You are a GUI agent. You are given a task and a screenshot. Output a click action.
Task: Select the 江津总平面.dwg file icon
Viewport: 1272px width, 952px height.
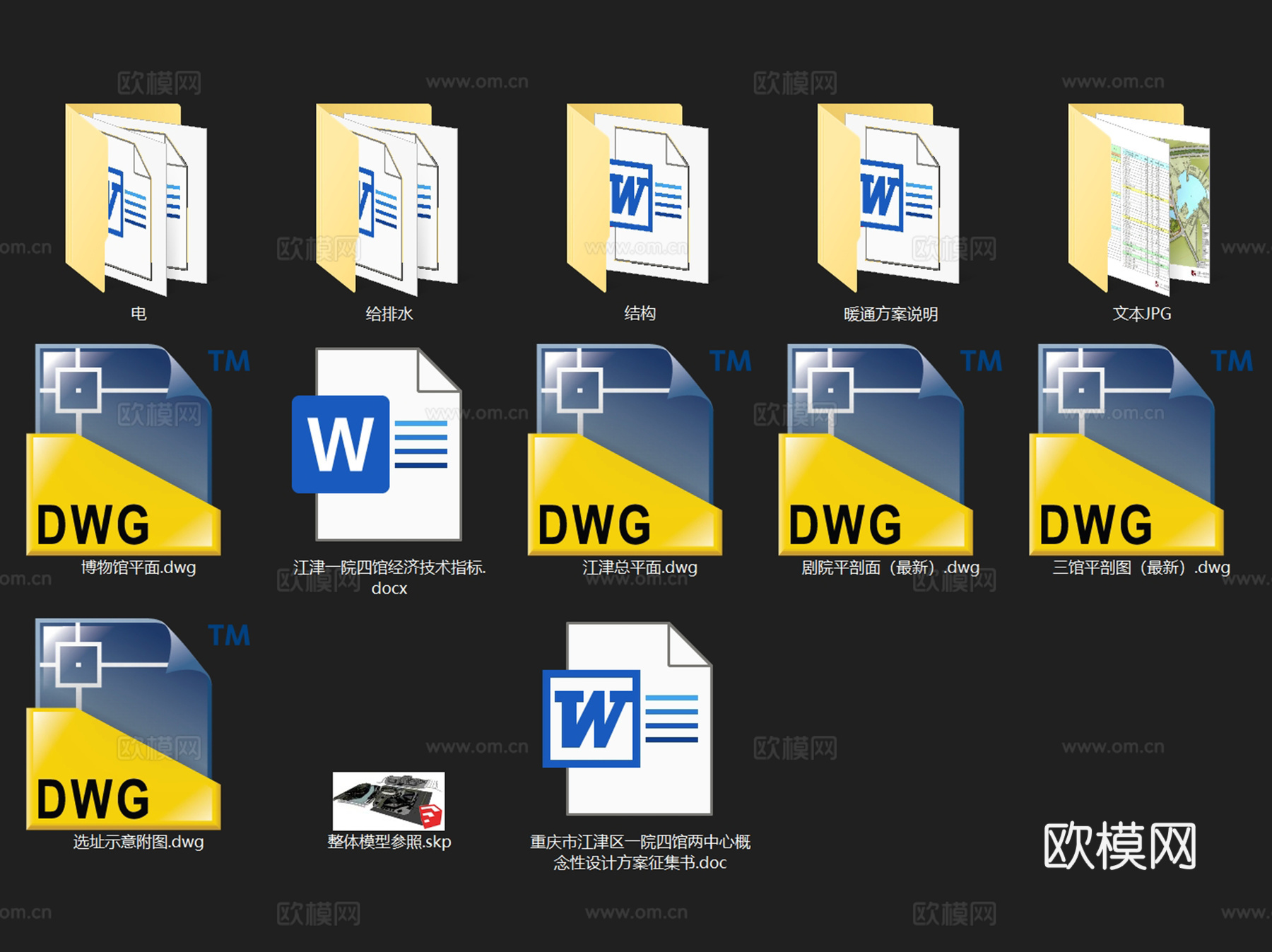pyautogui.click(x=640, y=449)
